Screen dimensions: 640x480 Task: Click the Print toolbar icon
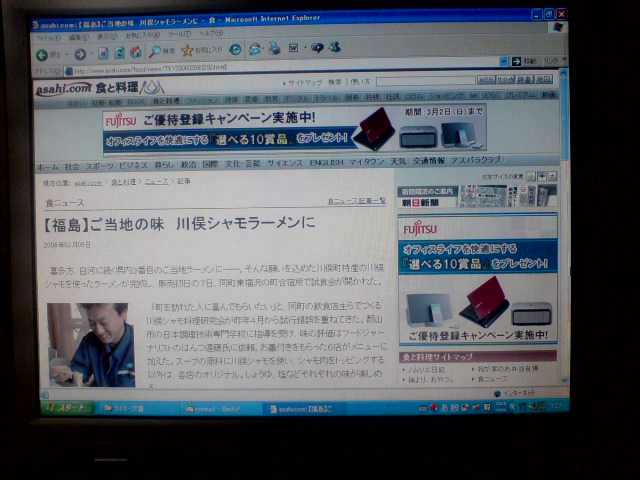274,49
